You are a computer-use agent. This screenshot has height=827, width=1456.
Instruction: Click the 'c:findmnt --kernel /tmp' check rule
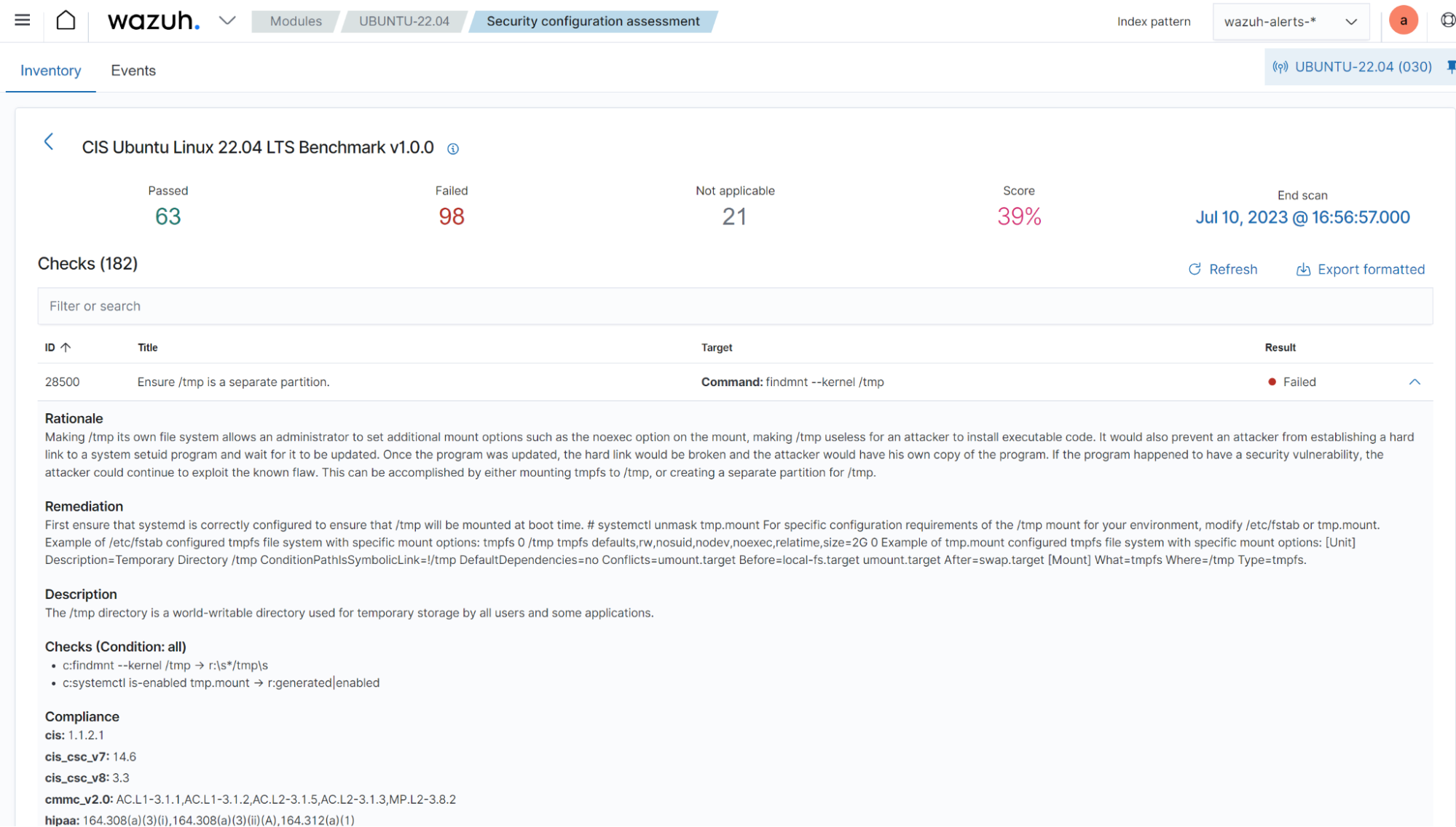coord(165,665)
